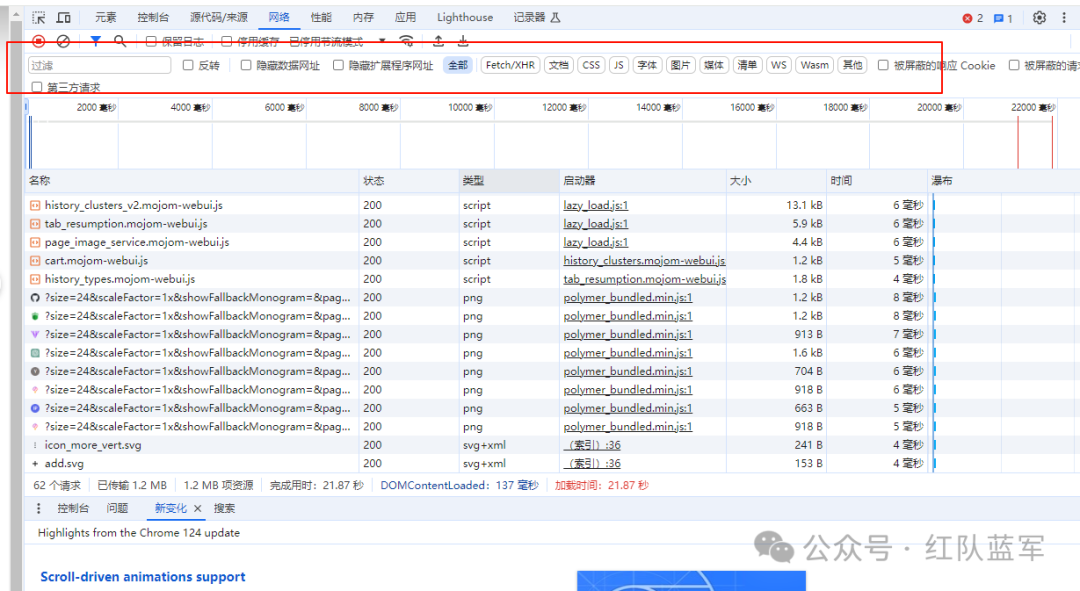
Task: Open the Scroll-driven animations support link
Action: 142,576
